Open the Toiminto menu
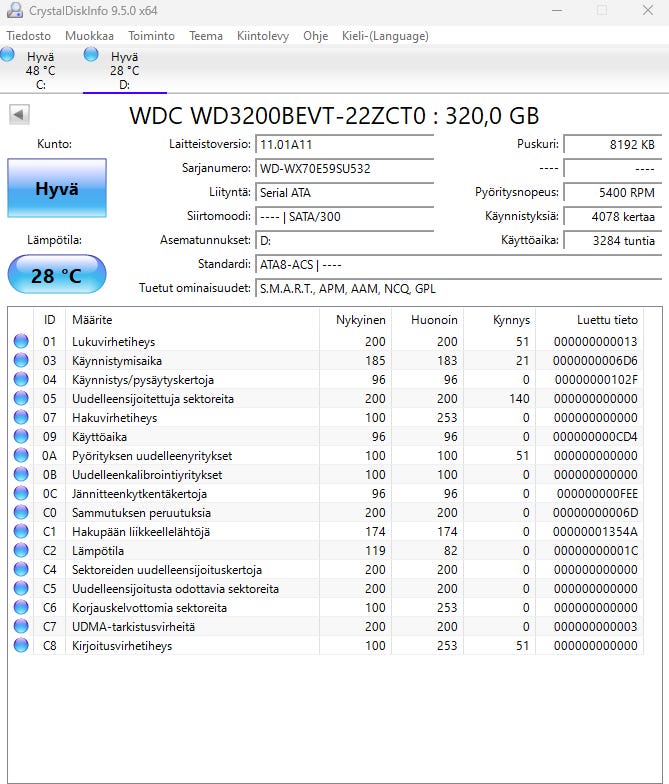Screen dimensions: 669x784 tap(152, 36)
